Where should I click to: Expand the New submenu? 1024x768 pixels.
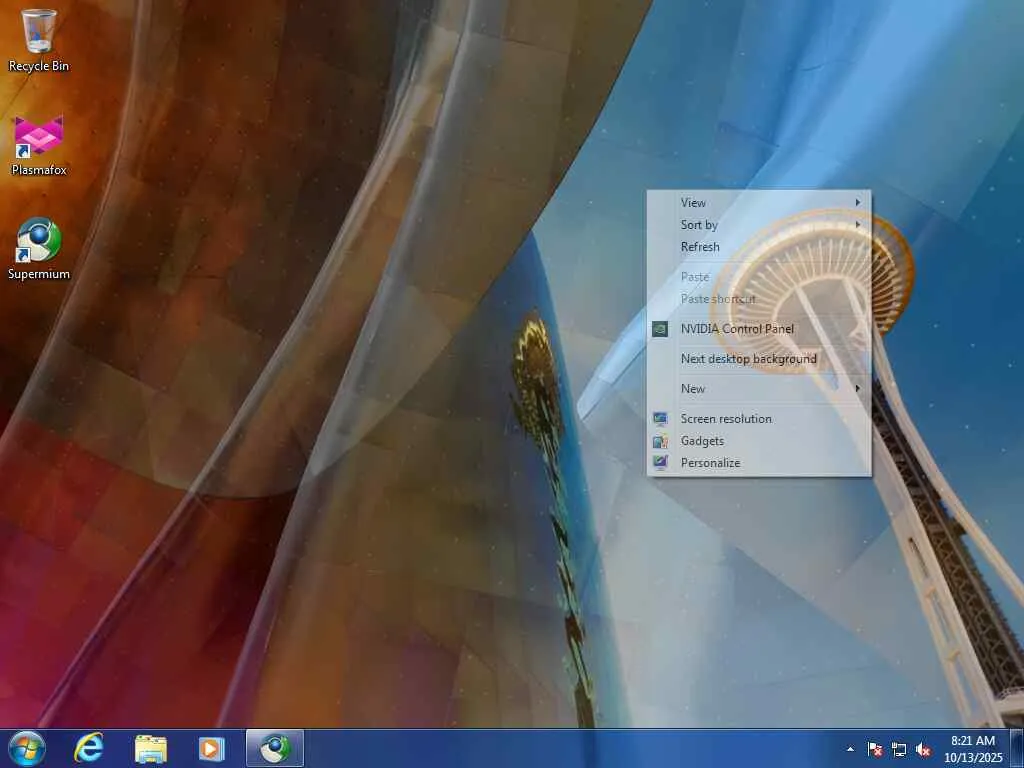point(759,389)
